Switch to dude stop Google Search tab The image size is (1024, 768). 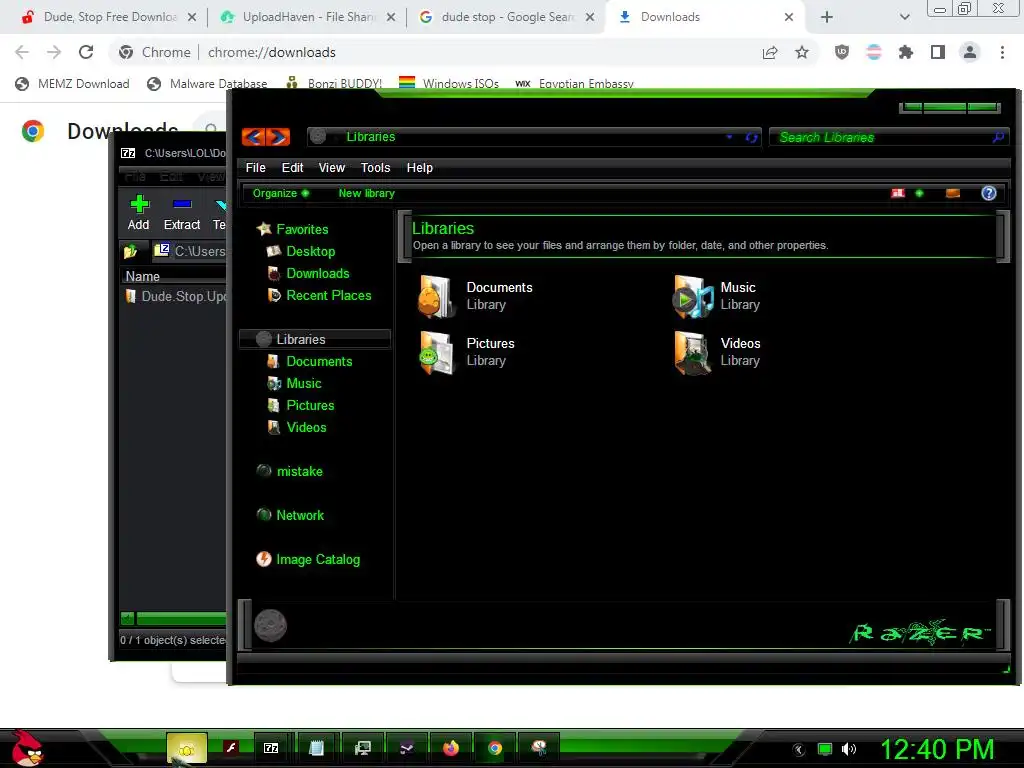506,17
